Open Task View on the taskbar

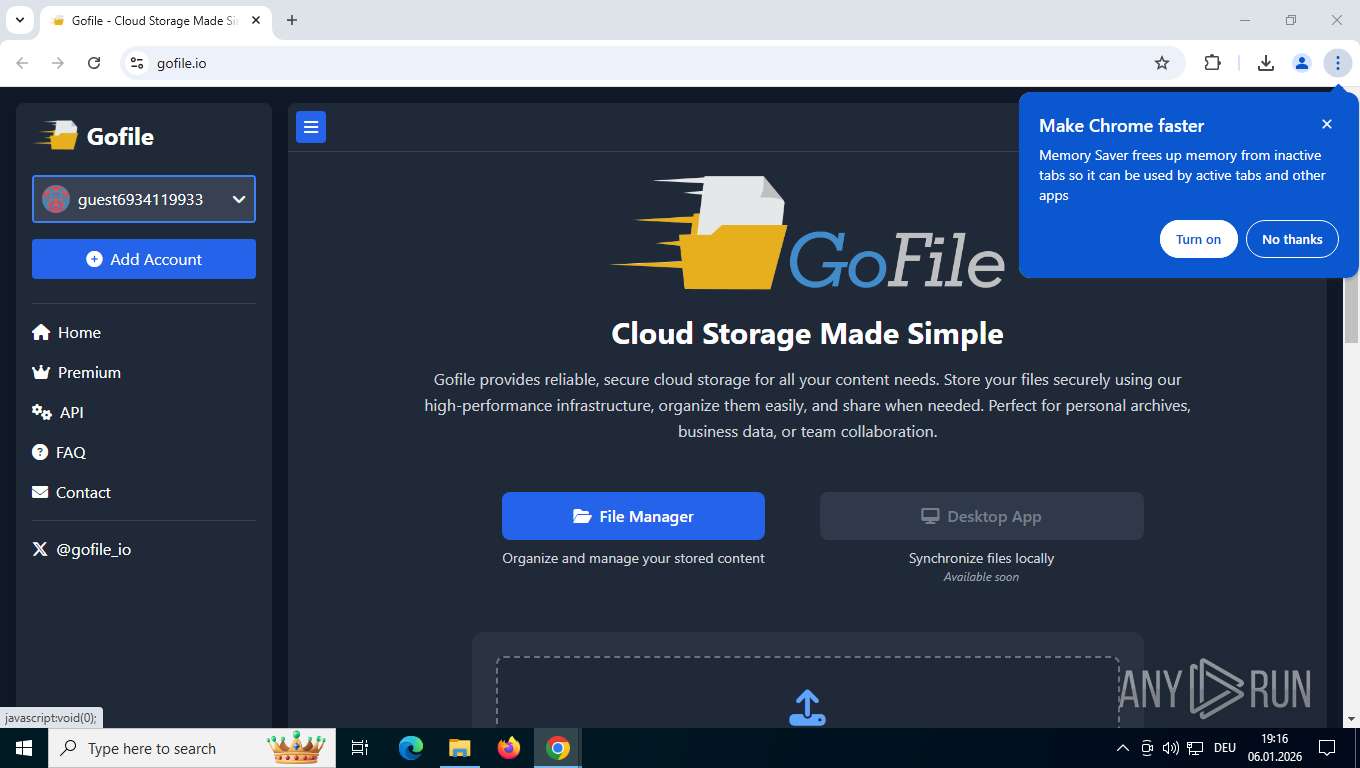[360, 748]
